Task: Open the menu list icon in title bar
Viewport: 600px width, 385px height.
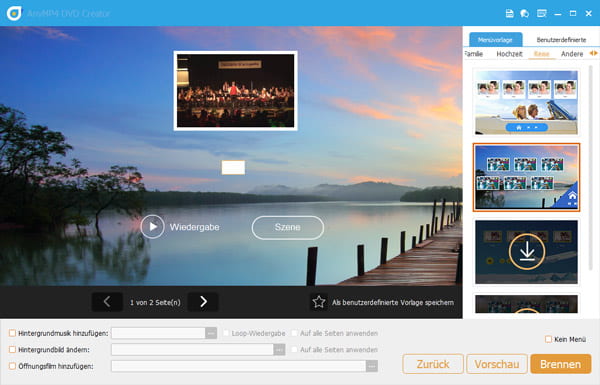Action: [x=541, y=14]
